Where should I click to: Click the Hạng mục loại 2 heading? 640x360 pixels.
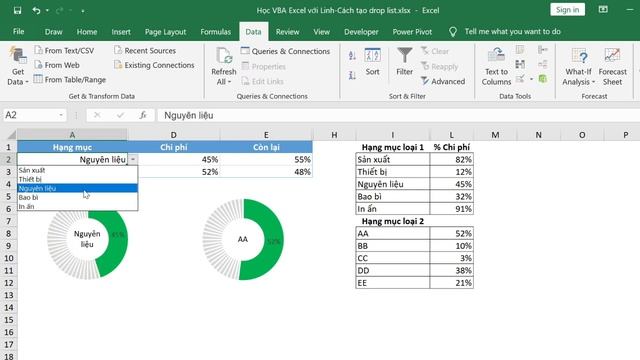point(393,221)
